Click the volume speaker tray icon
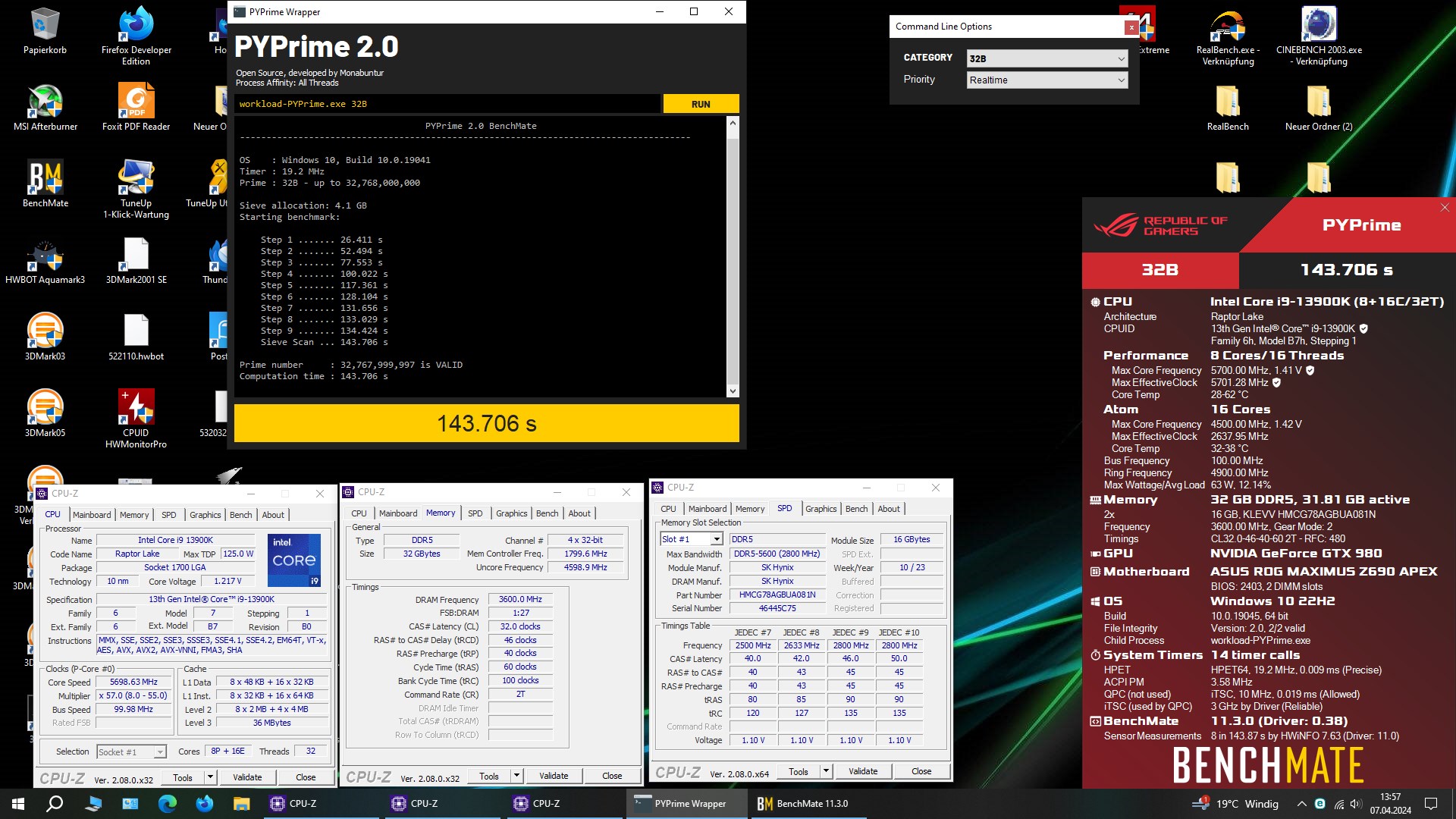The image size is (1456, 819). coord(1357,803)
